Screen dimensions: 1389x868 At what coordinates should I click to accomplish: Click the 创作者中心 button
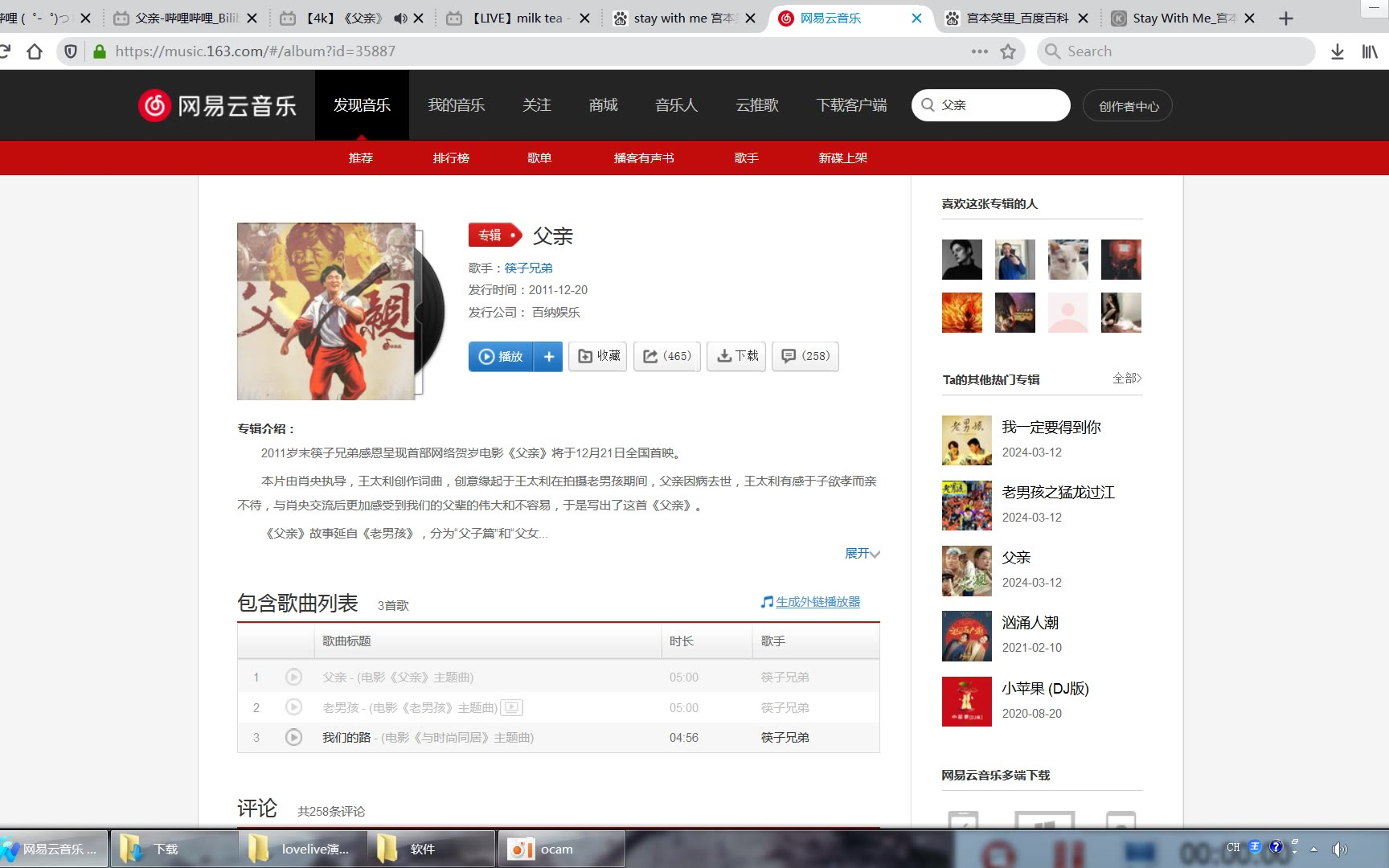1129,106
